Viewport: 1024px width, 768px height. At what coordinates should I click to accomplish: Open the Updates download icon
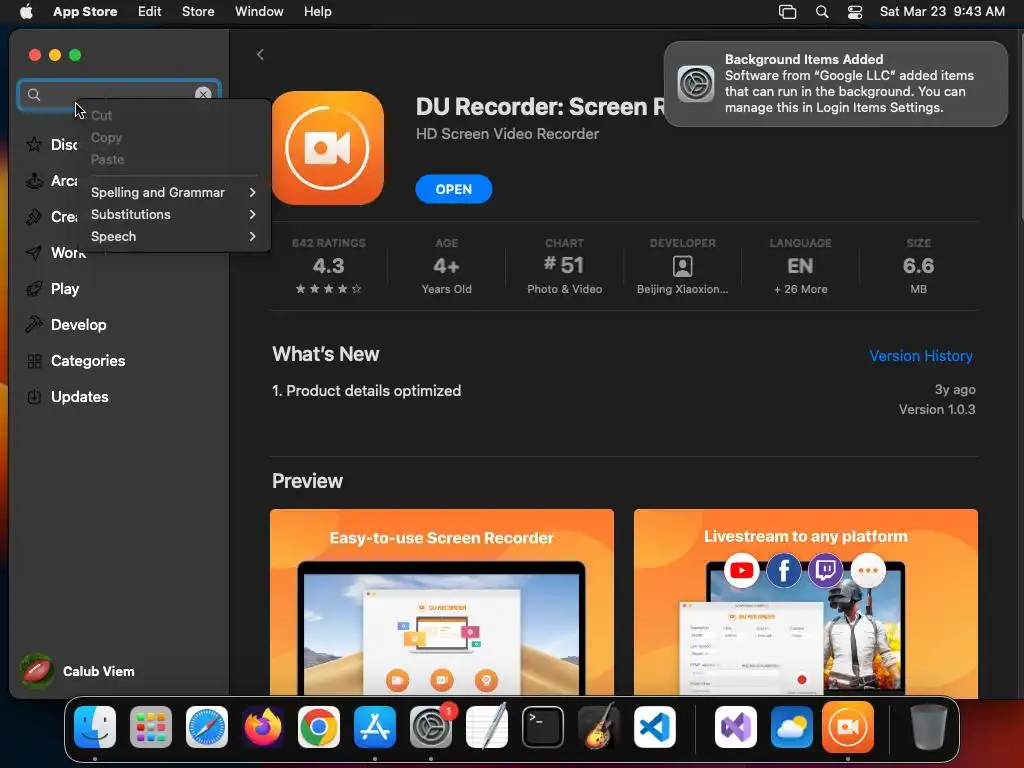(x=34, y=396)
